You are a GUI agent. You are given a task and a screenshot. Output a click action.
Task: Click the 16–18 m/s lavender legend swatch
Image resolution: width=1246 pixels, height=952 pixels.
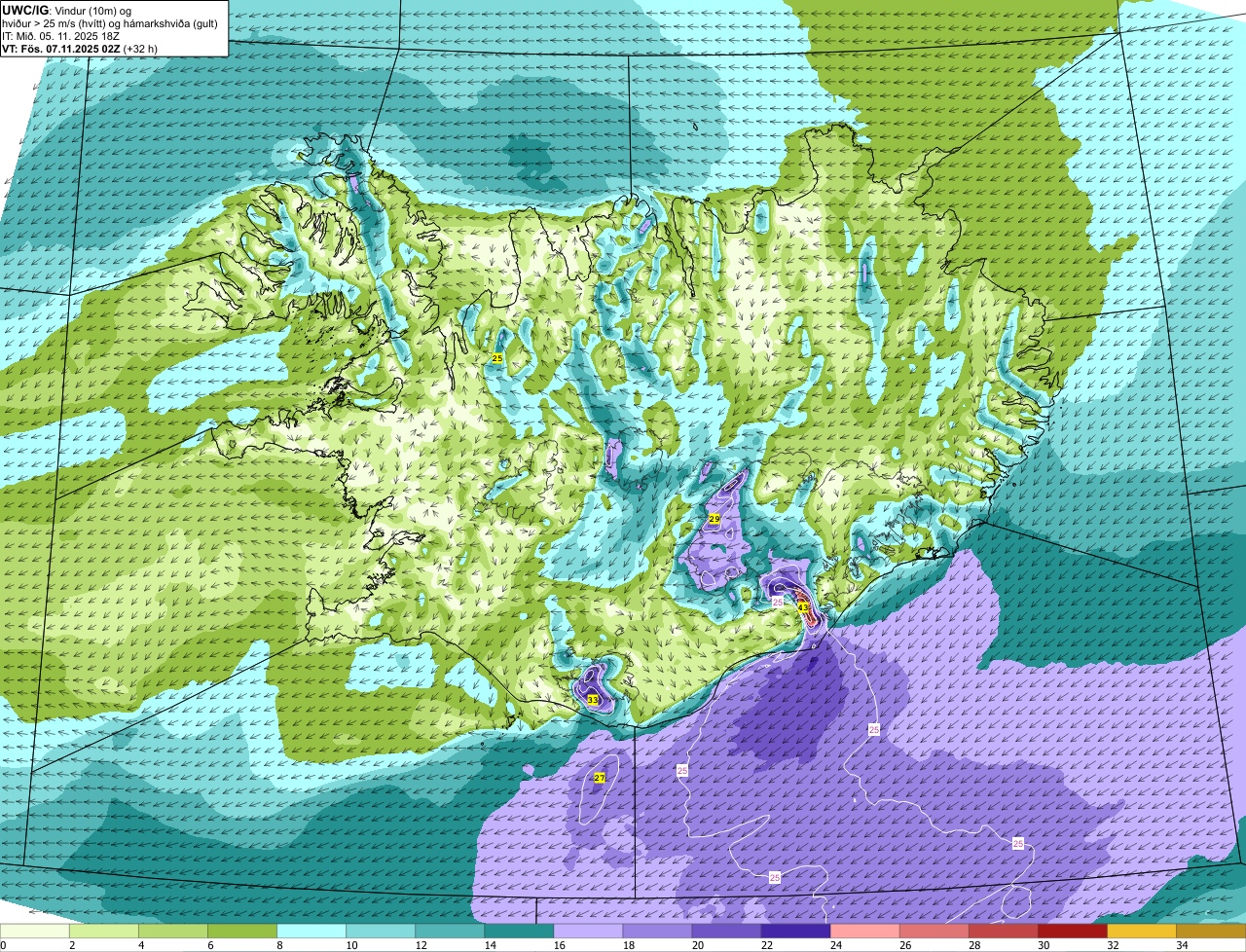click(x=588, y=932)
